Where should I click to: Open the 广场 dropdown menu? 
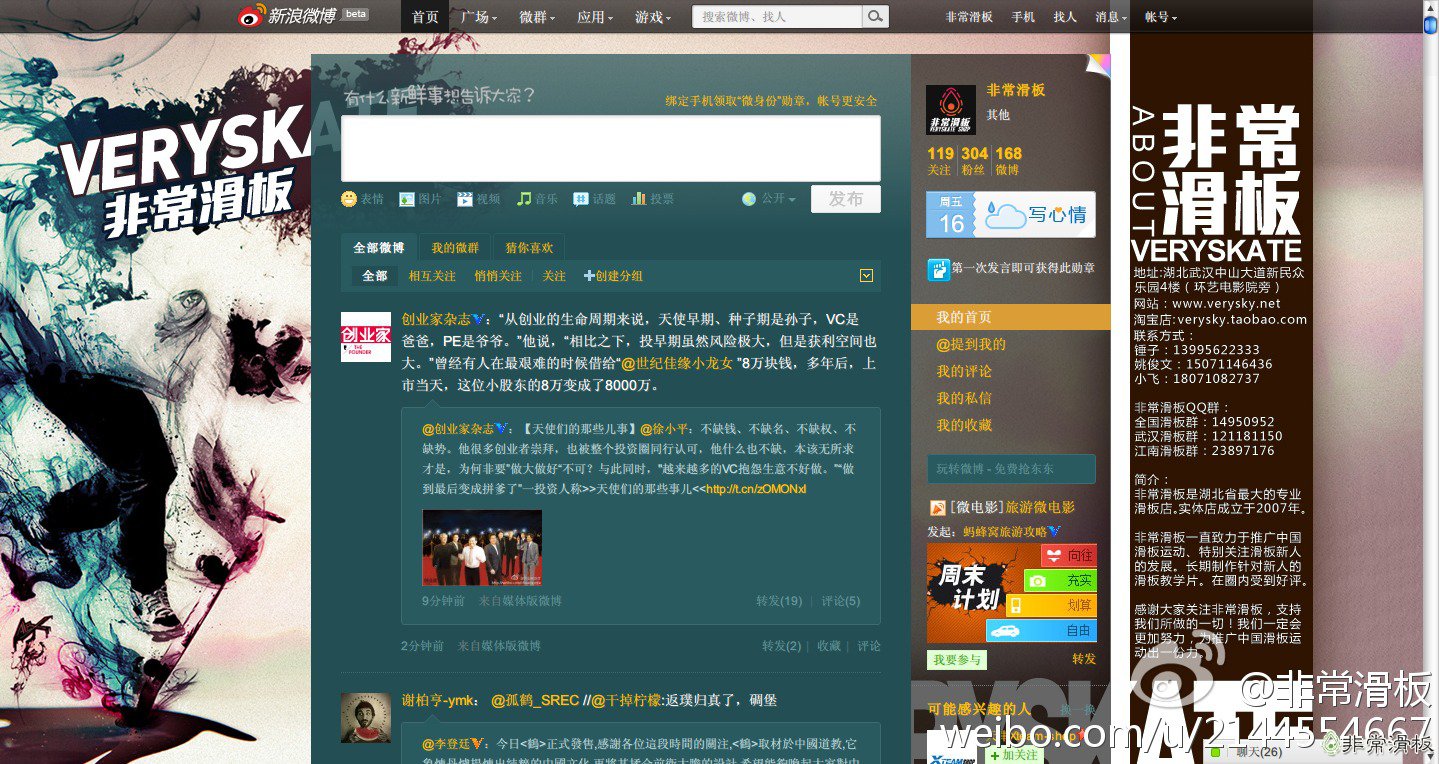[x=479, y=17]
